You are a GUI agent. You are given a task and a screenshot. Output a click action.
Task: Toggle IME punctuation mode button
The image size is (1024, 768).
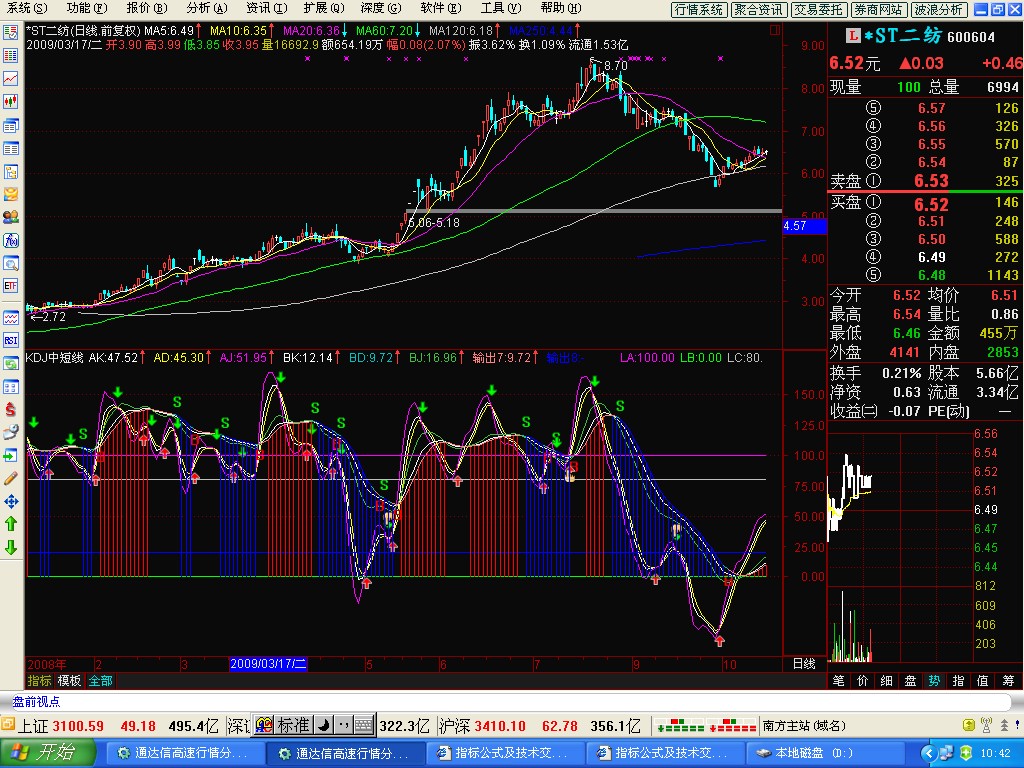(x=344, y=725)
